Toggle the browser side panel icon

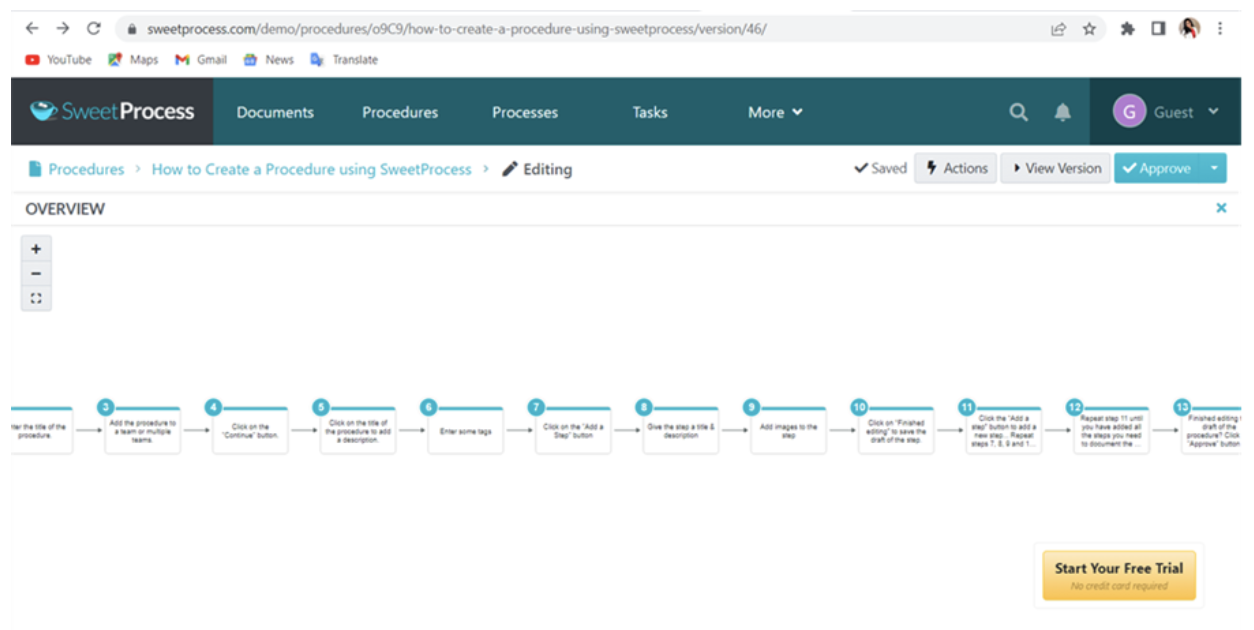[1158, 29]
